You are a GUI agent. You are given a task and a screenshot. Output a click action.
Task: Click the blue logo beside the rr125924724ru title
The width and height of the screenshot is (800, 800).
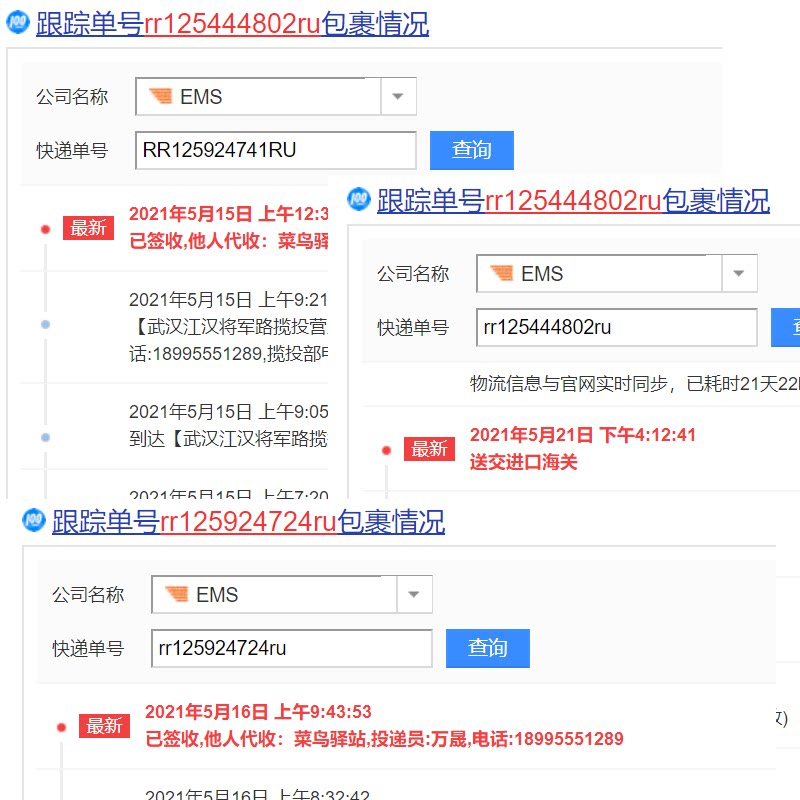(x=35, y=521)
